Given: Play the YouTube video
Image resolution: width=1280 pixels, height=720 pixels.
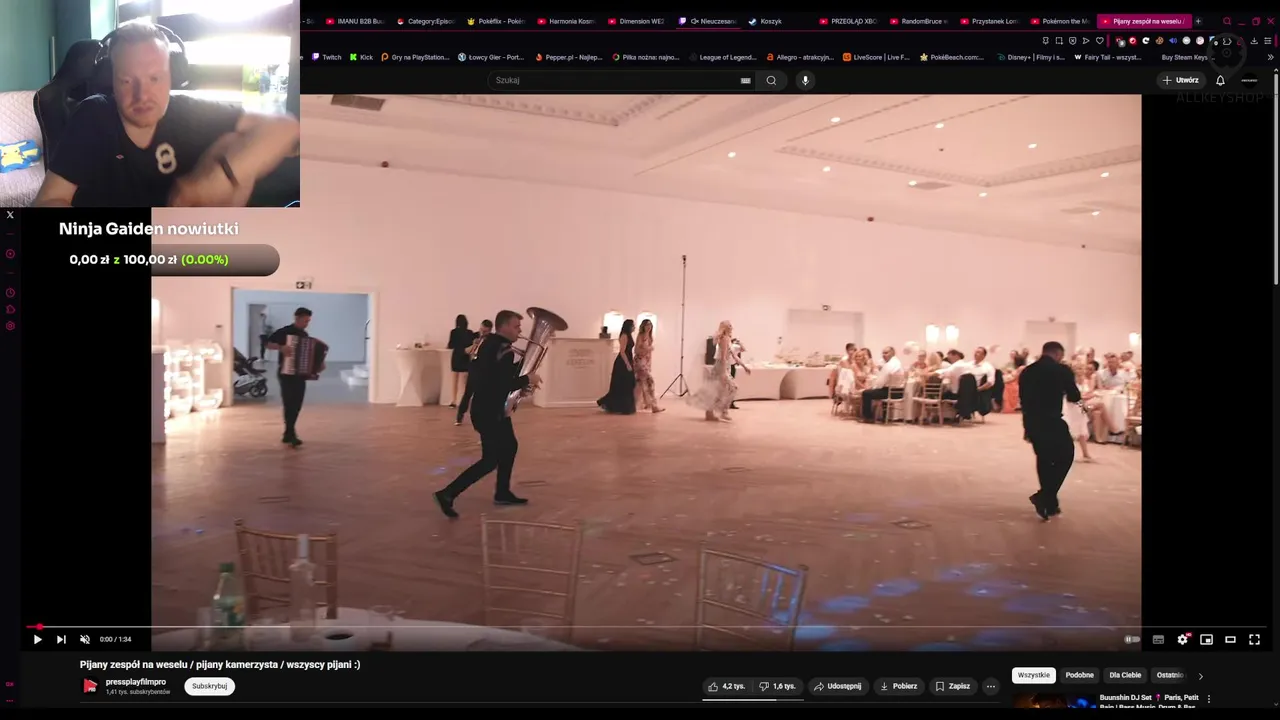Looking at the screenshot, I should tap(37, 639).
